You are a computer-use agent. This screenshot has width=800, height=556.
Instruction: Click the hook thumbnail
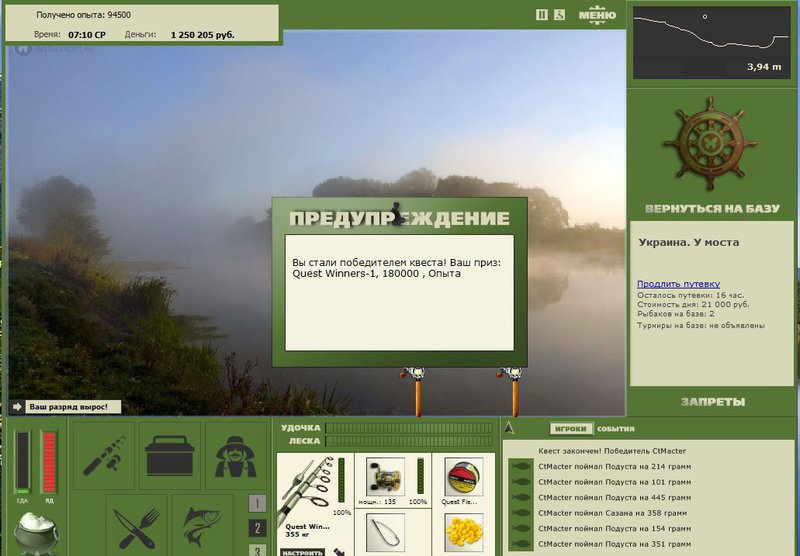click(x=385, y=533)
